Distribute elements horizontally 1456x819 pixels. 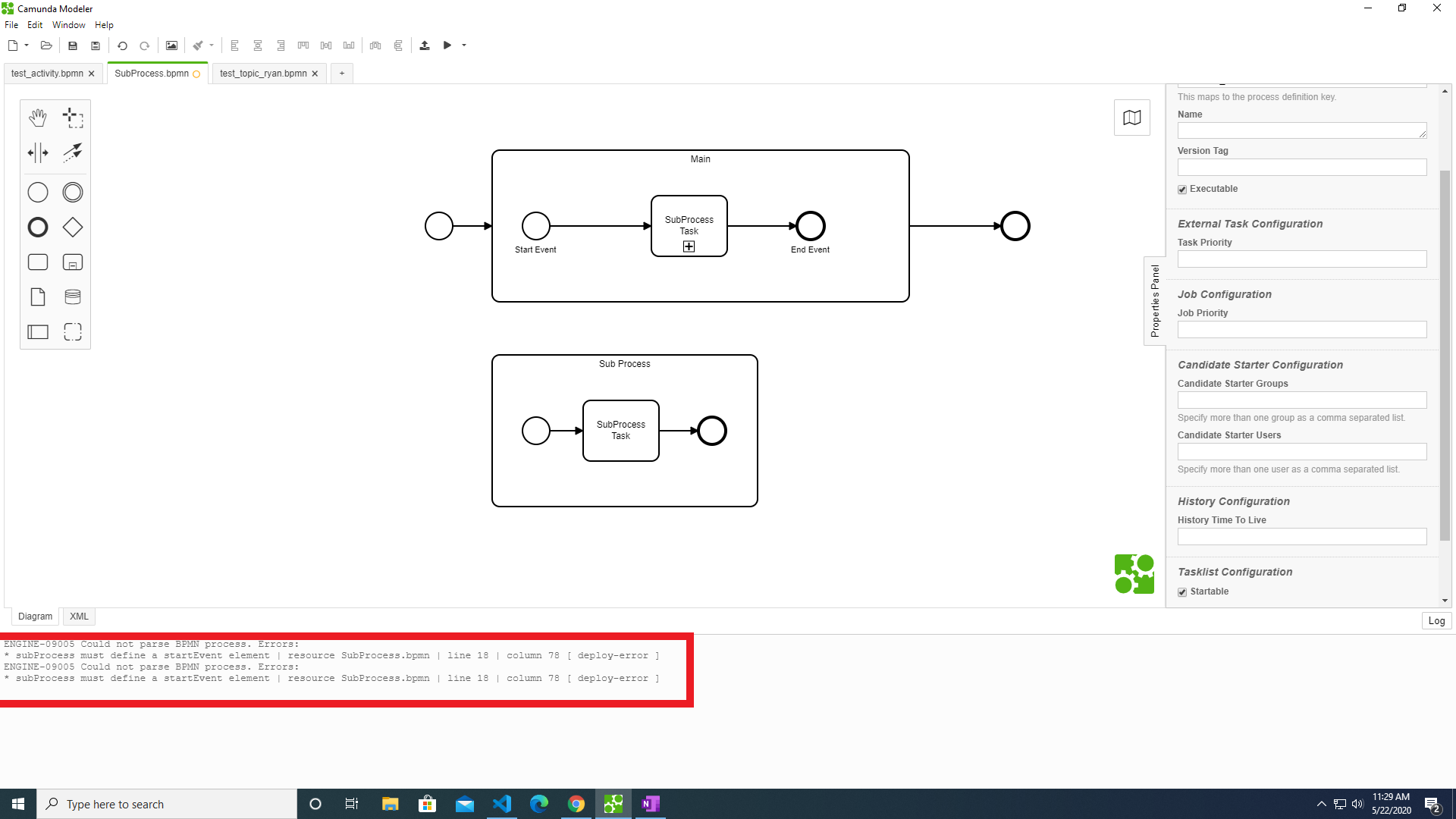tap(375, 45)
